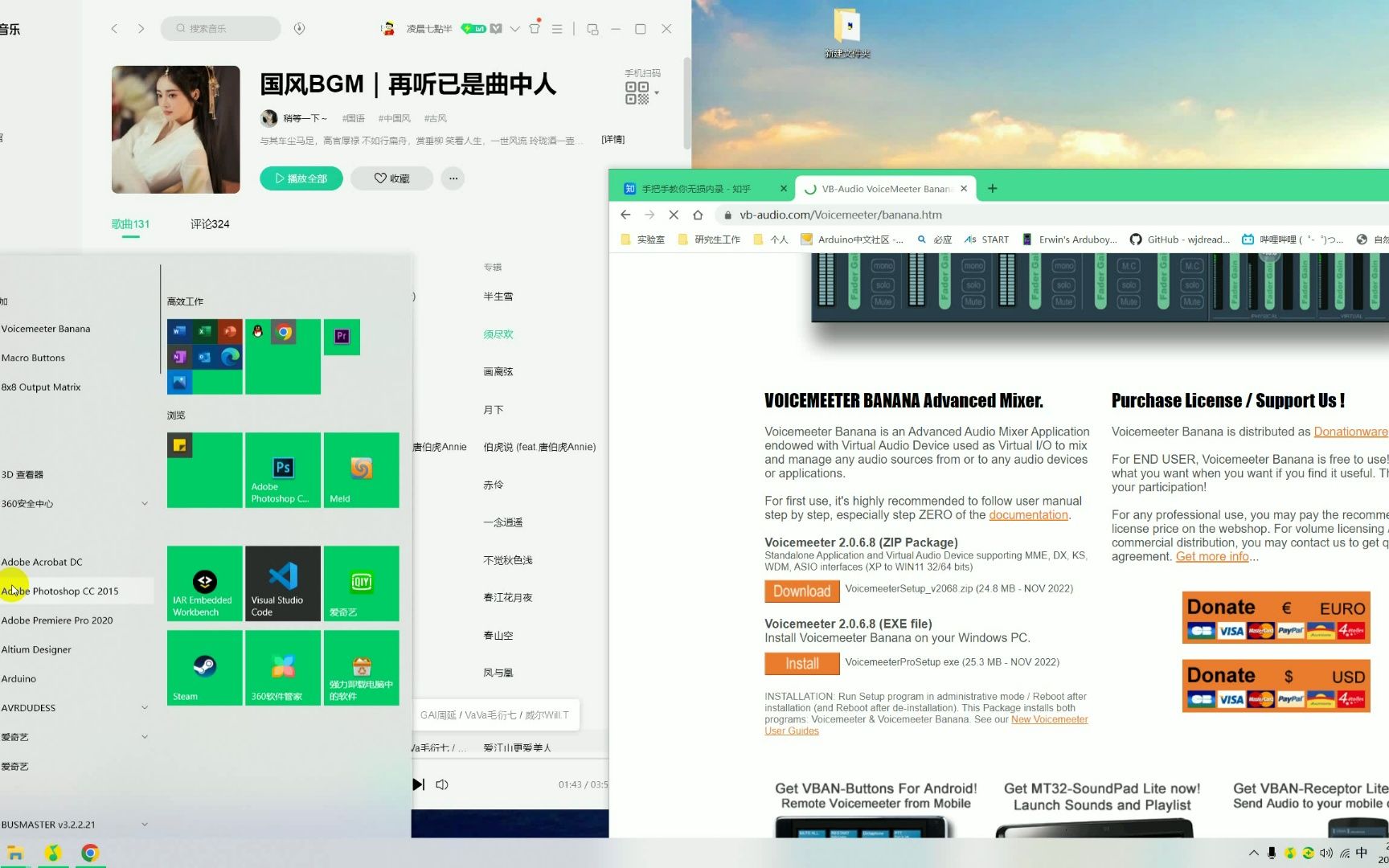1389x868 pixels.
Task: Stop loading the page in Chrome
Action: click(674, 215)
